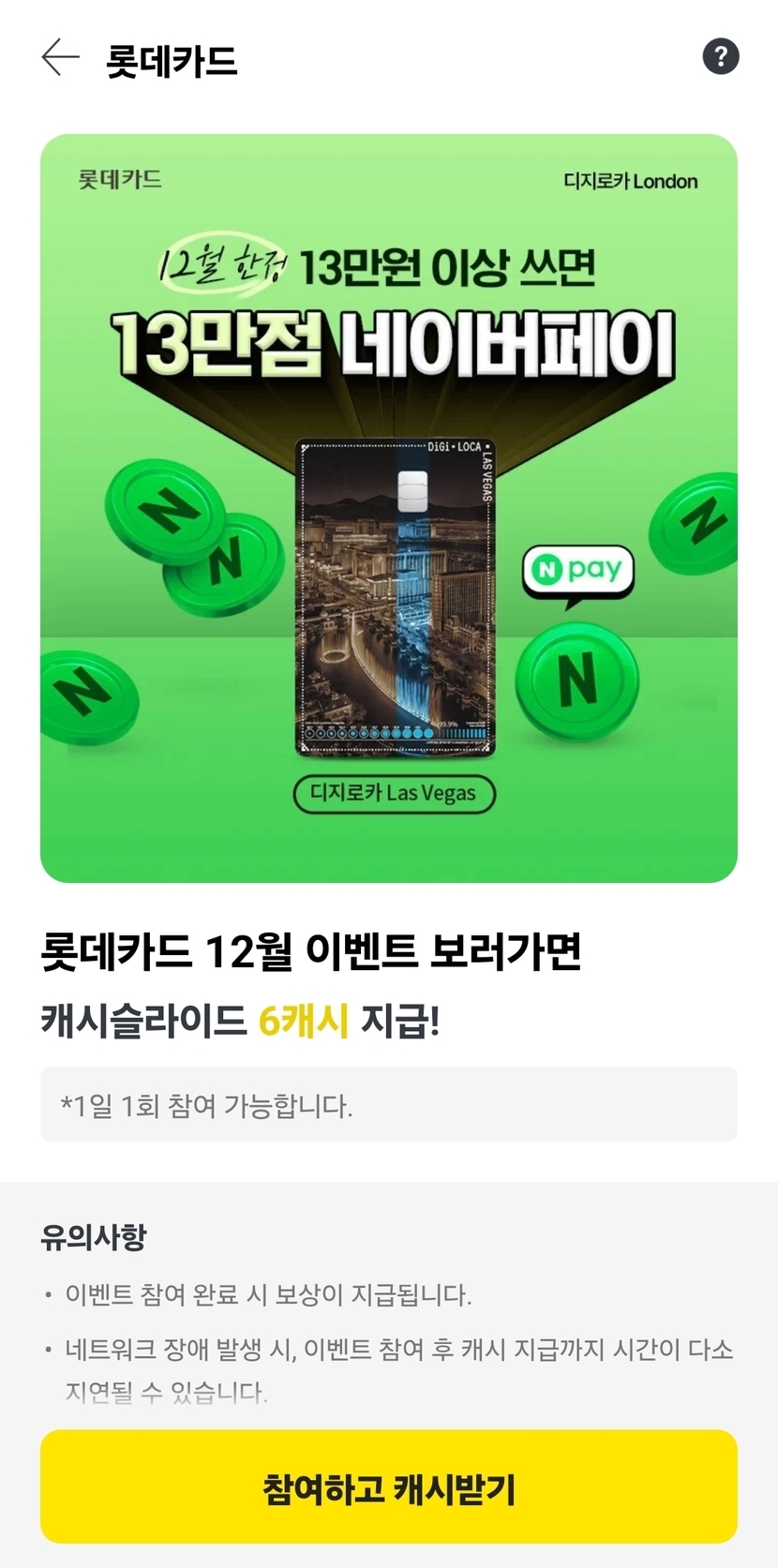Tap the yellow 6캐시 reward text

[x=304, y=1020]
